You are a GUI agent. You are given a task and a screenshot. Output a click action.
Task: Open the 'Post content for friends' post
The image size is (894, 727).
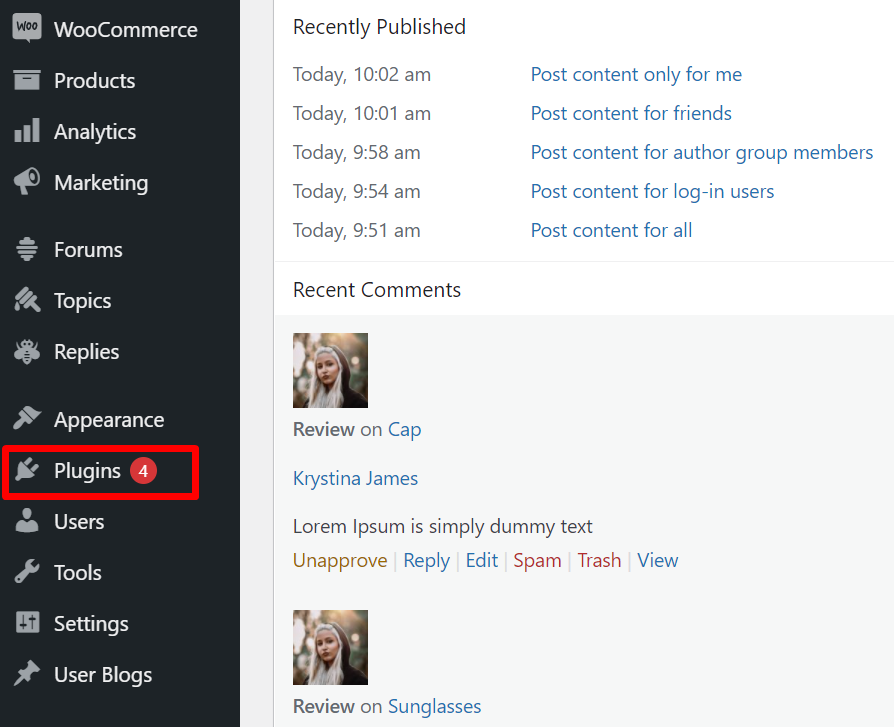click(x=631, y=113)
